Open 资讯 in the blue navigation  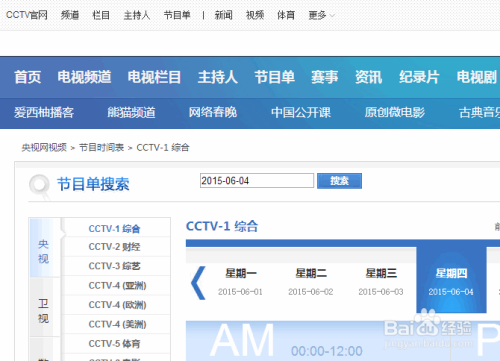click(x=369, y=77)
